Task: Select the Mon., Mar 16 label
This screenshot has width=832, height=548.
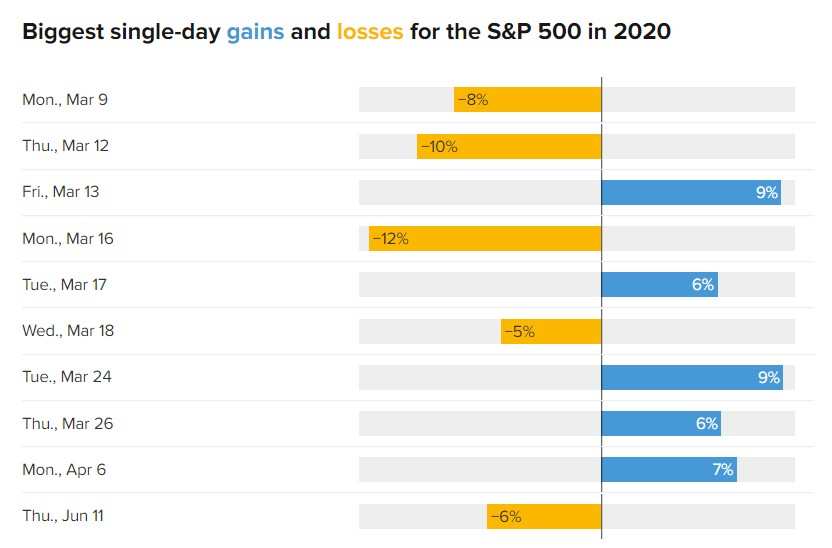Action: (68, 239)
